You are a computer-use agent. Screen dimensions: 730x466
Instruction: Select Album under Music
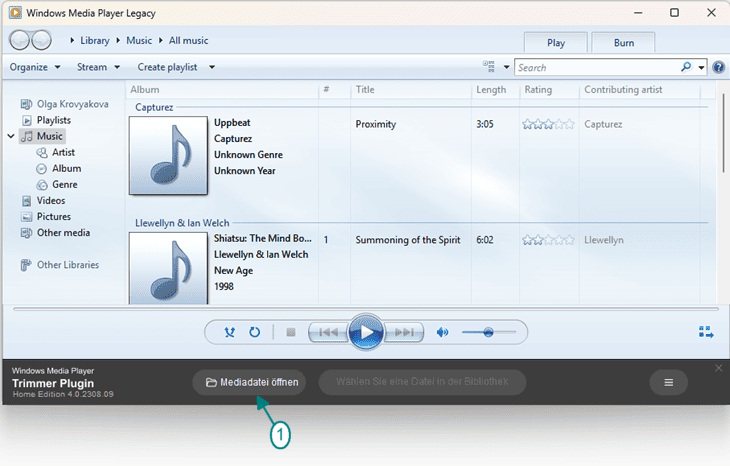pyautogui.click(x=59, y=169)
